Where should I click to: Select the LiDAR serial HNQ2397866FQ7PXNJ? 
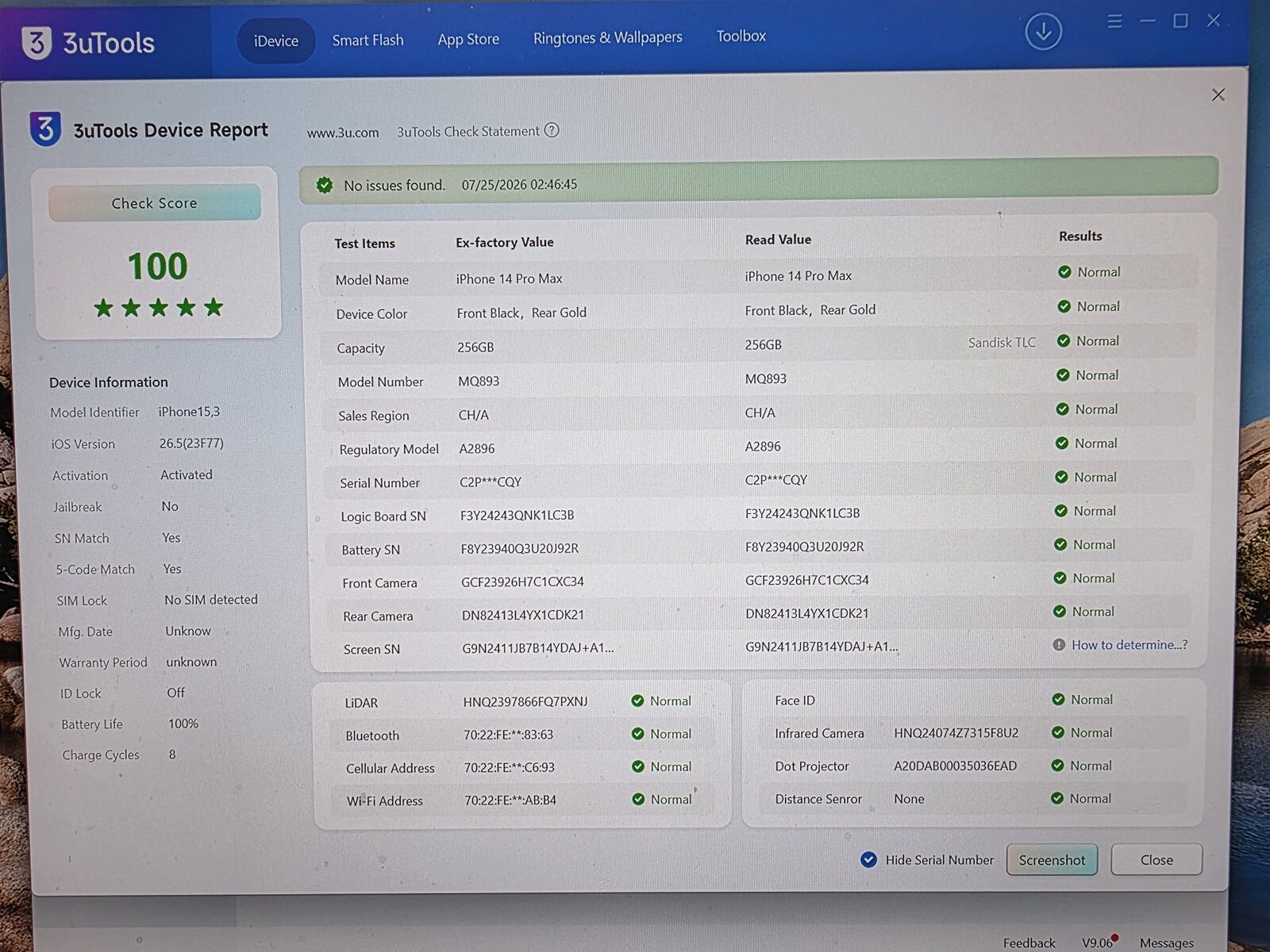coord(525,701)
